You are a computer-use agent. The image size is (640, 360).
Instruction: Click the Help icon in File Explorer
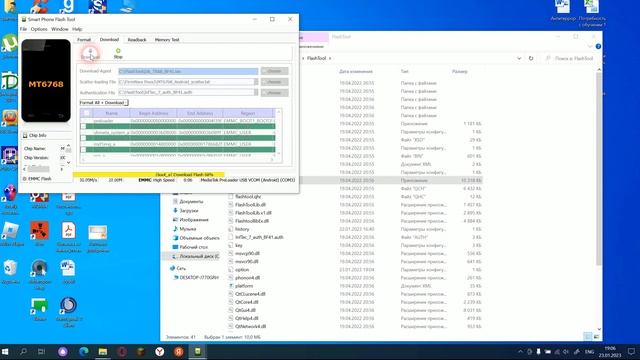click(598, 47)
